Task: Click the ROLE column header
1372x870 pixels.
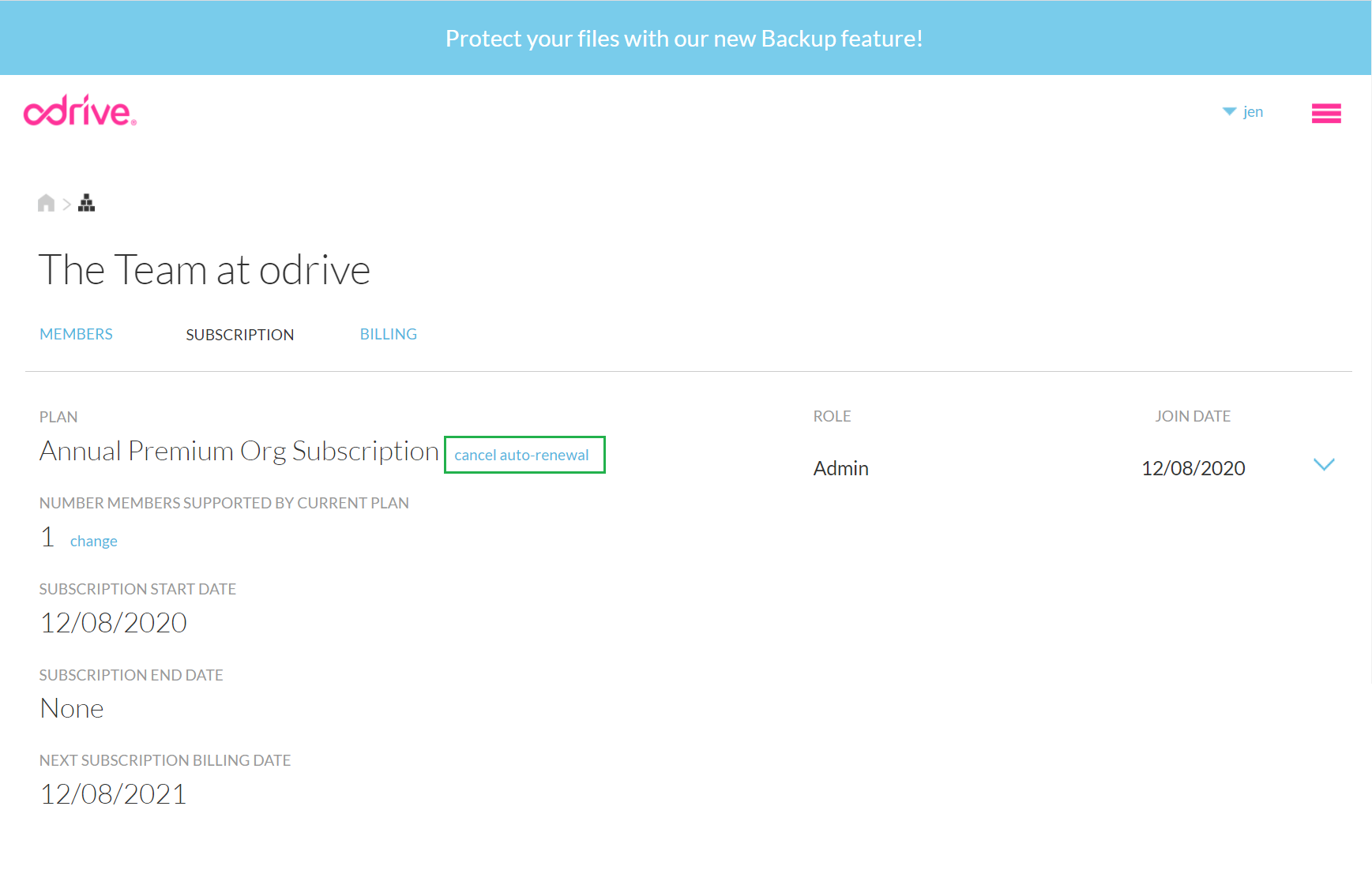Action: click(x=832, y=416)
